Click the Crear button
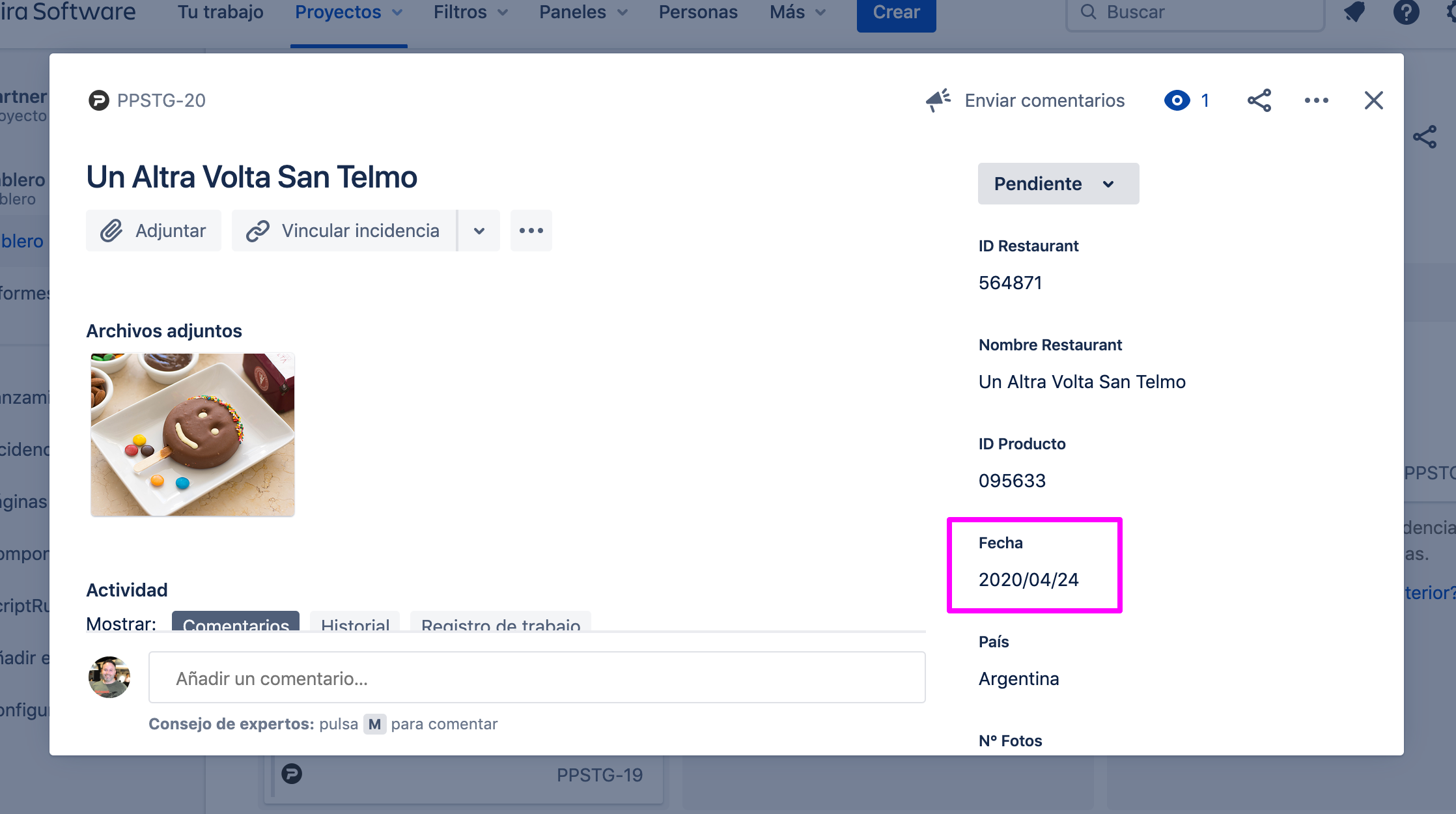This screenshot has width=1456, height=814. 896,13
